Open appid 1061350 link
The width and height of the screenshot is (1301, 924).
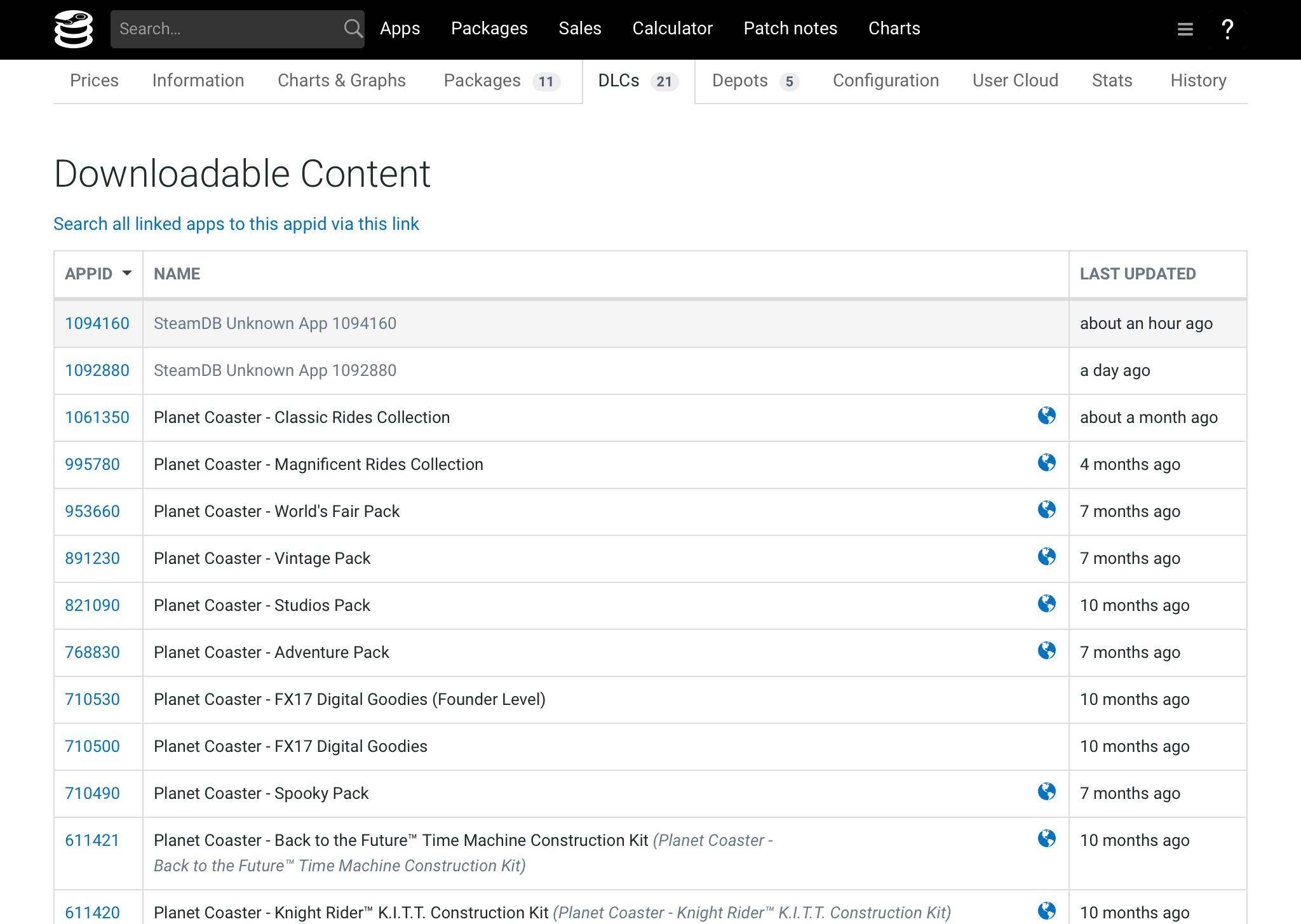(x=97, y=417)
